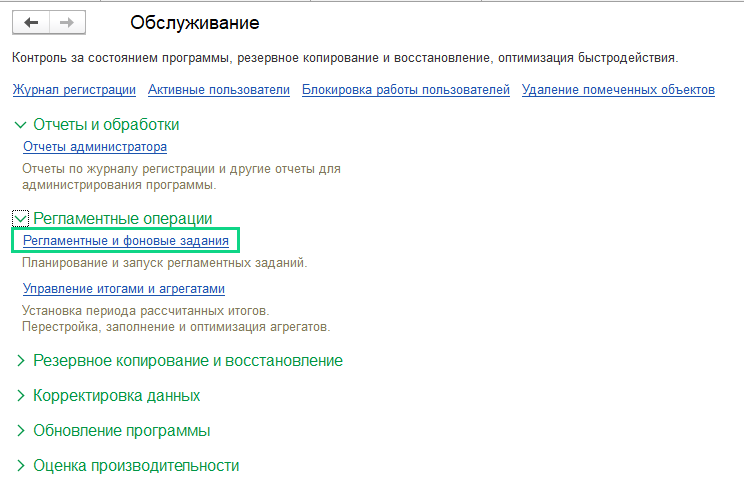Collapse the Регламентные операции section chevron

coord(20,219)
